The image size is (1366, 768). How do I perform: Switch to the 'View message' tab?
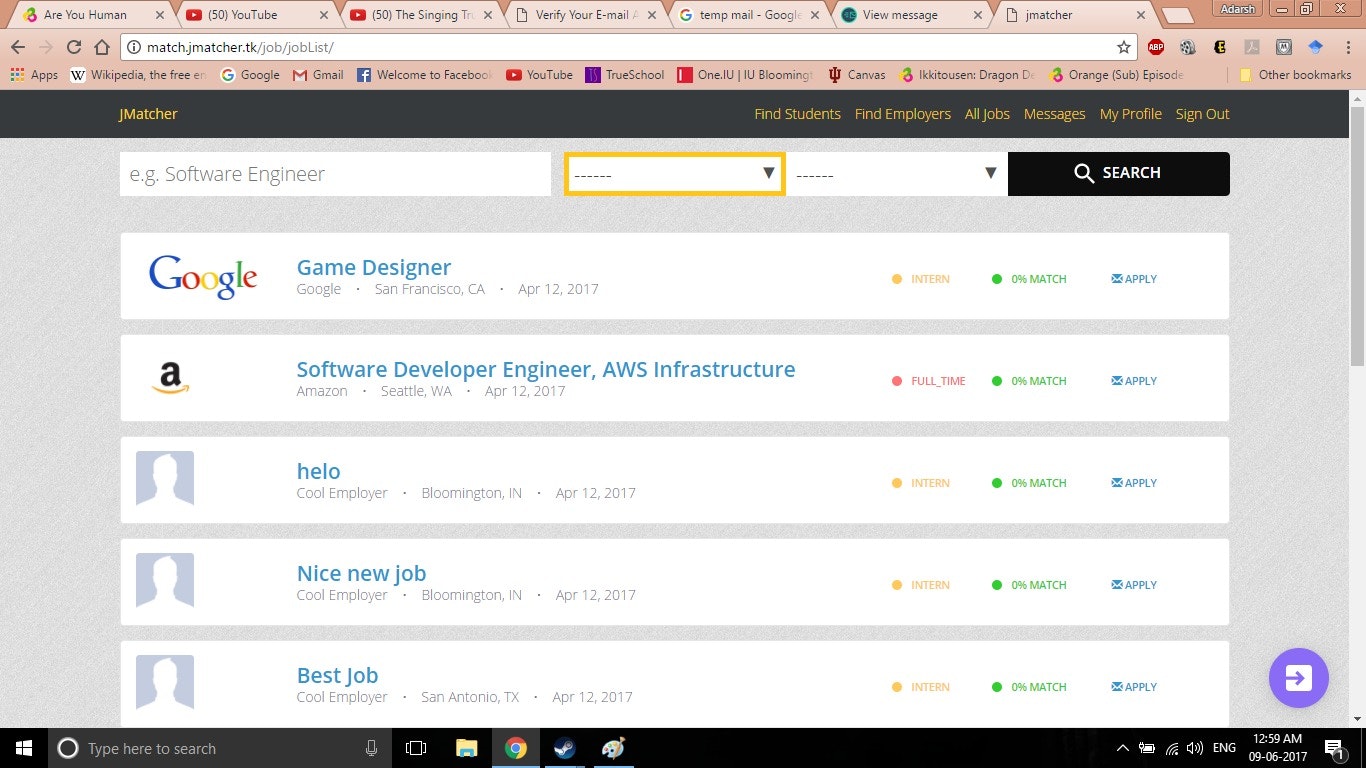click(914, 15)
